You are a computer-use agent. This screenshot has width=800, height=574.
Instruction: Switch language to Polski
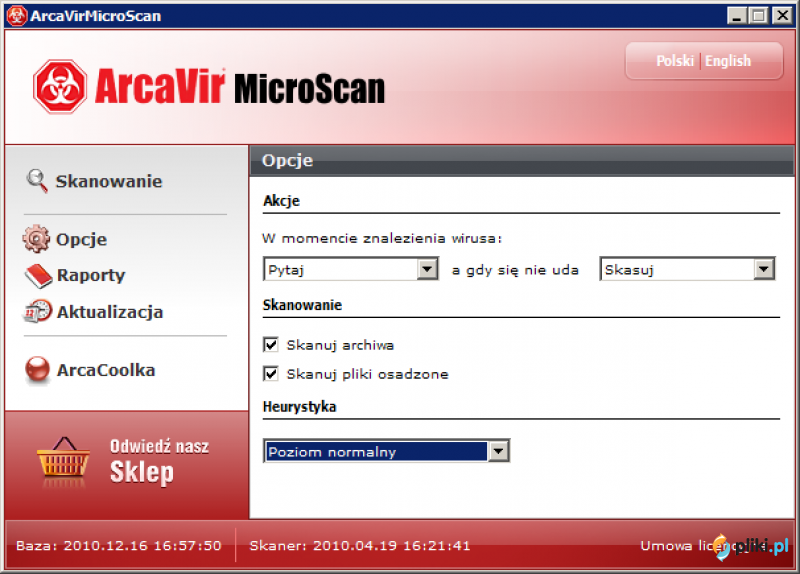(x=675, y=61)
